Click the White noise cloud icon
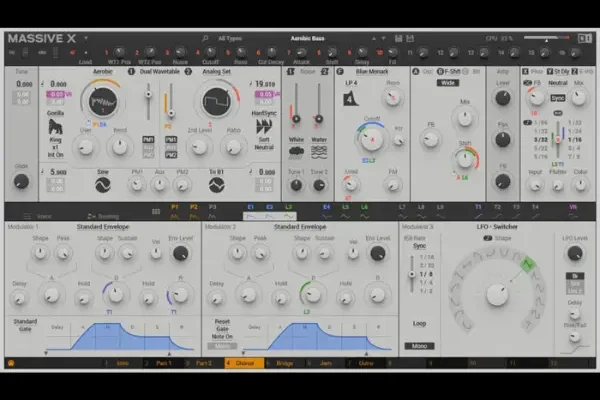 point(297,152)
